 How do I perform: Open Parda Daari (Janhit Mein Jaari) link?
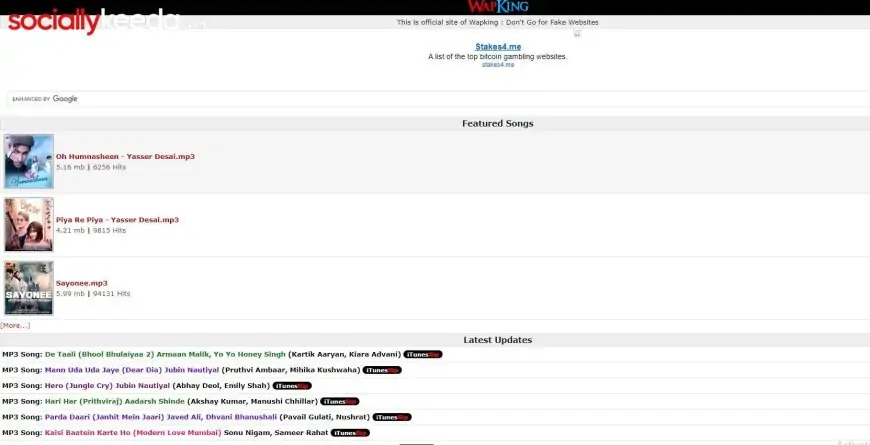pyautogui.click(x=161, y=417)
